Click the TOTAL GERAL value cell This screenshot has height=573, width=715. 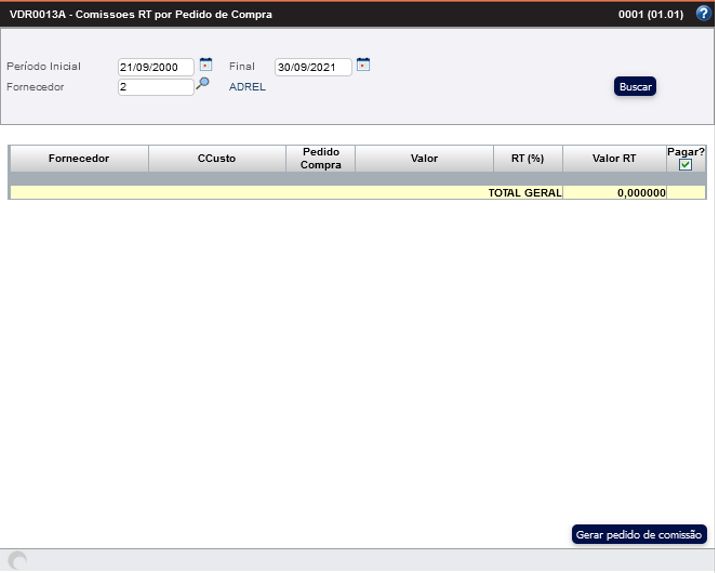[x=614, y=193]
